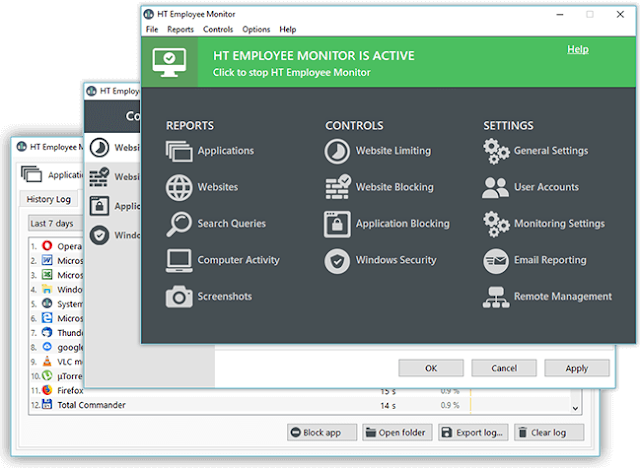Click the Open folder button
Image resolution: width=640 pixels, height=468 pixels.
click(x=395, y=433)
